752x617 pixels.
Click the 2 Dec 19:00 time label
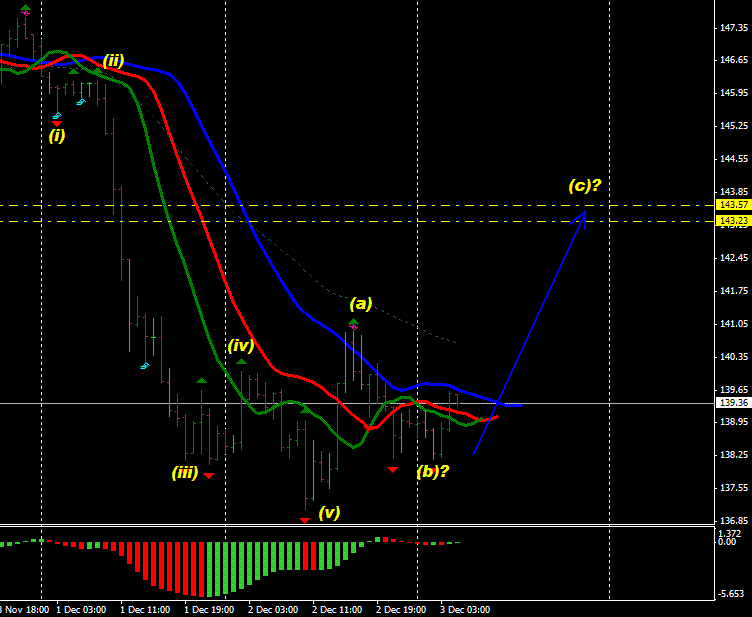(x=401, y=610)
